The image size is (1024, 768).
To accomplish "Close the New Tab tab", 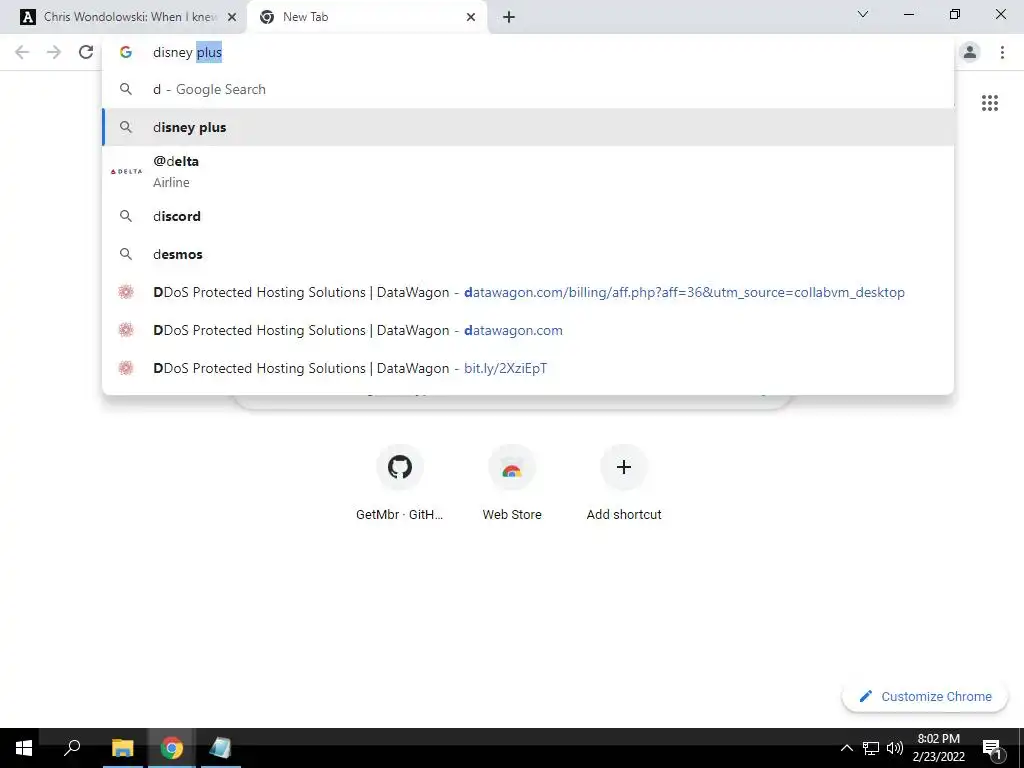I will tap(471, 17).
